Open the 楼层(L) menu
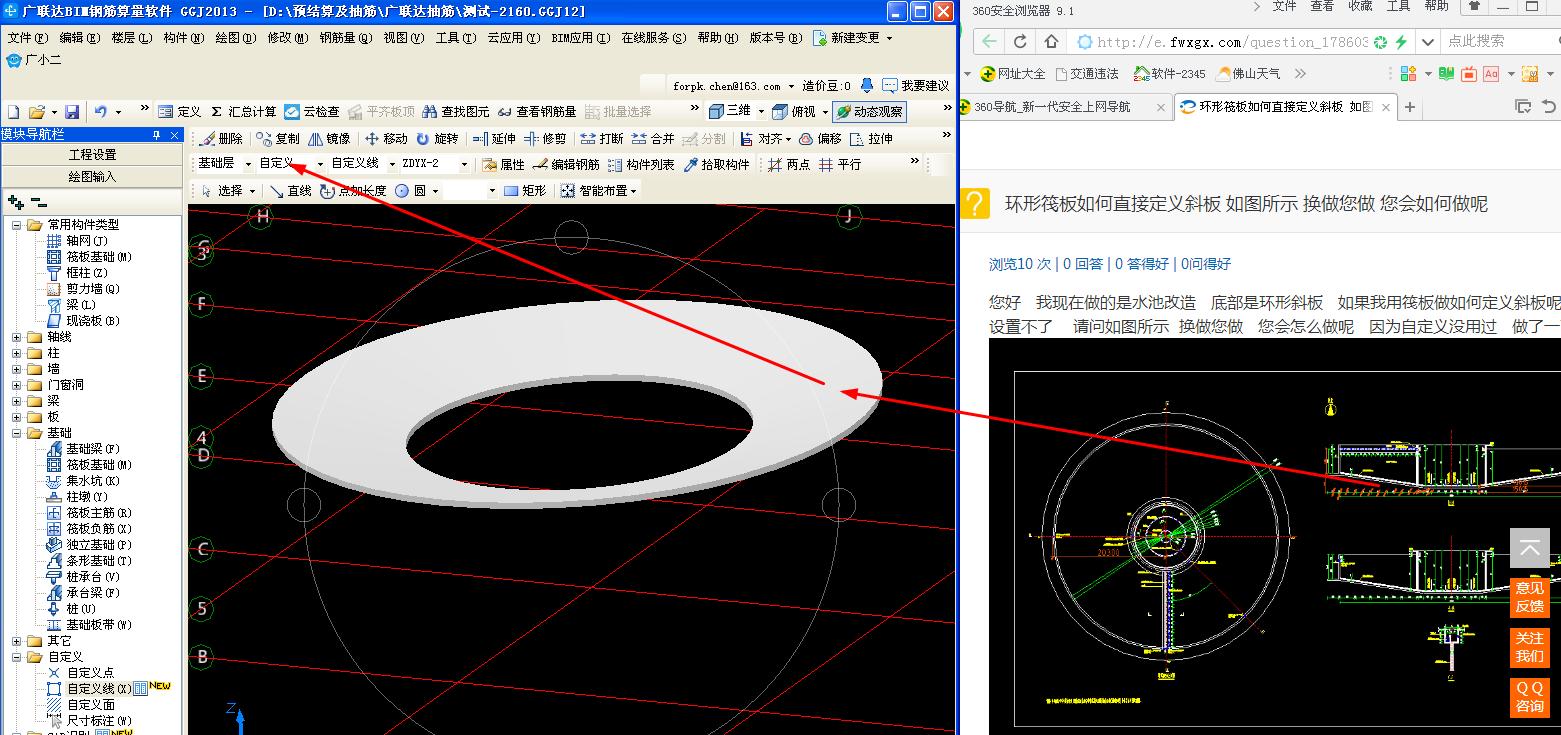The height and width of the screenshot is (735, 1561). point(132,38)
